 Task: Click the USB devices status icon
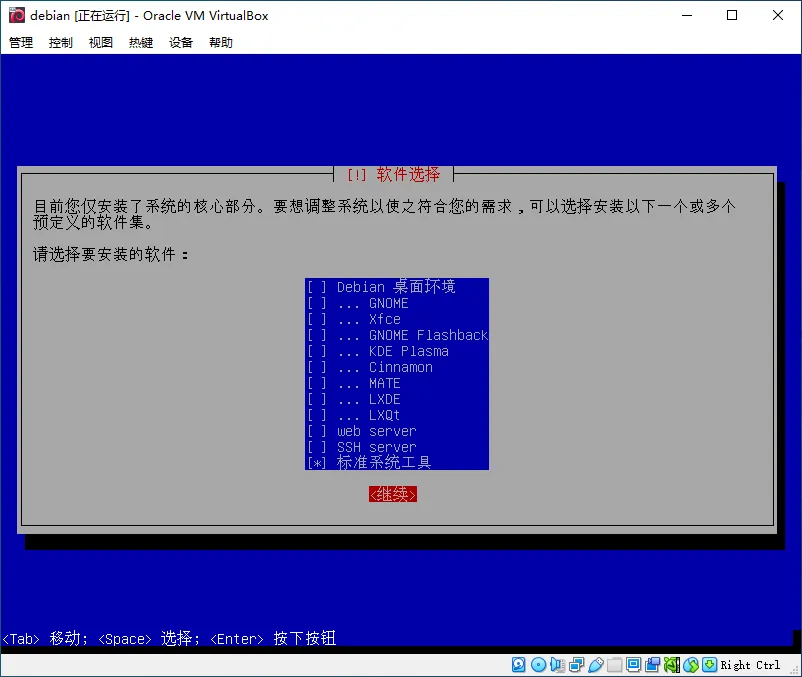tap(595, 665)
